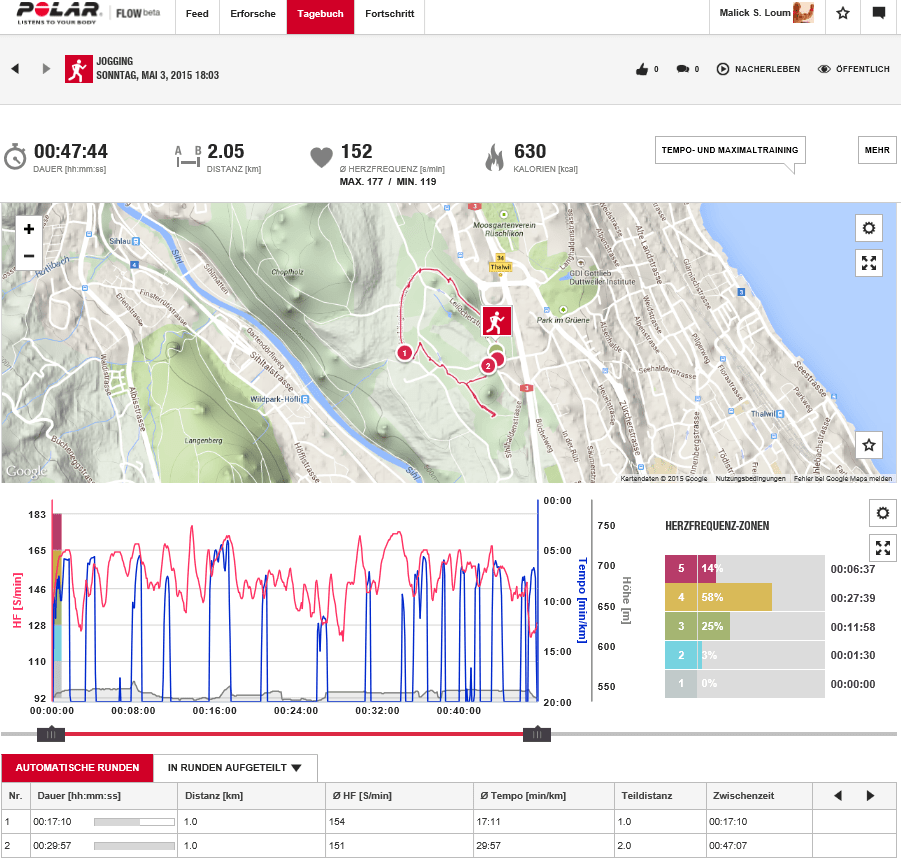Switch to the Tagebuch tab
The width and height of the screenshot is (901, 865).
click(x=319, y=16)
